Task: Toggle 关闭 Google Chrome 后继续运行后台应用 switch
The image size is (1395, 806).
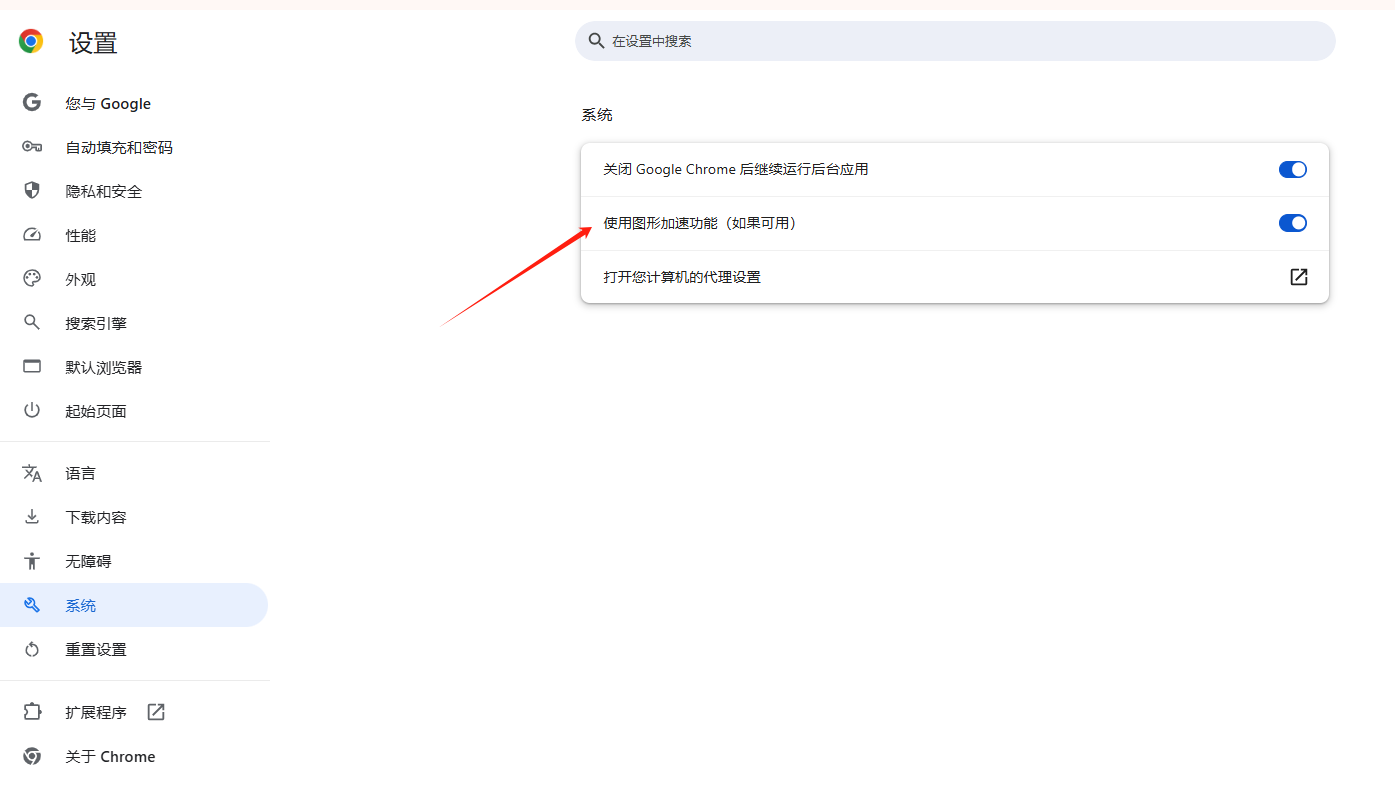Action: [1293, 170]
